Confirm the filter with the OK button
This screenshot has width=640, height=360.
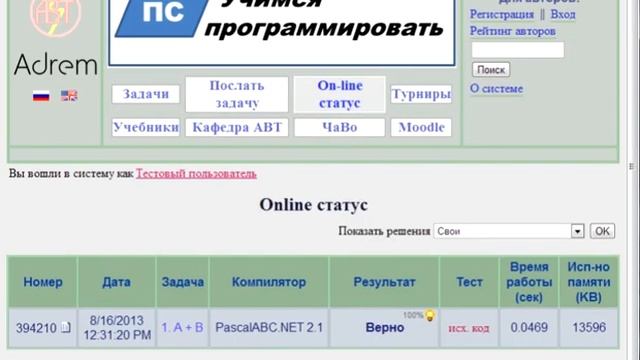point(602,231)
